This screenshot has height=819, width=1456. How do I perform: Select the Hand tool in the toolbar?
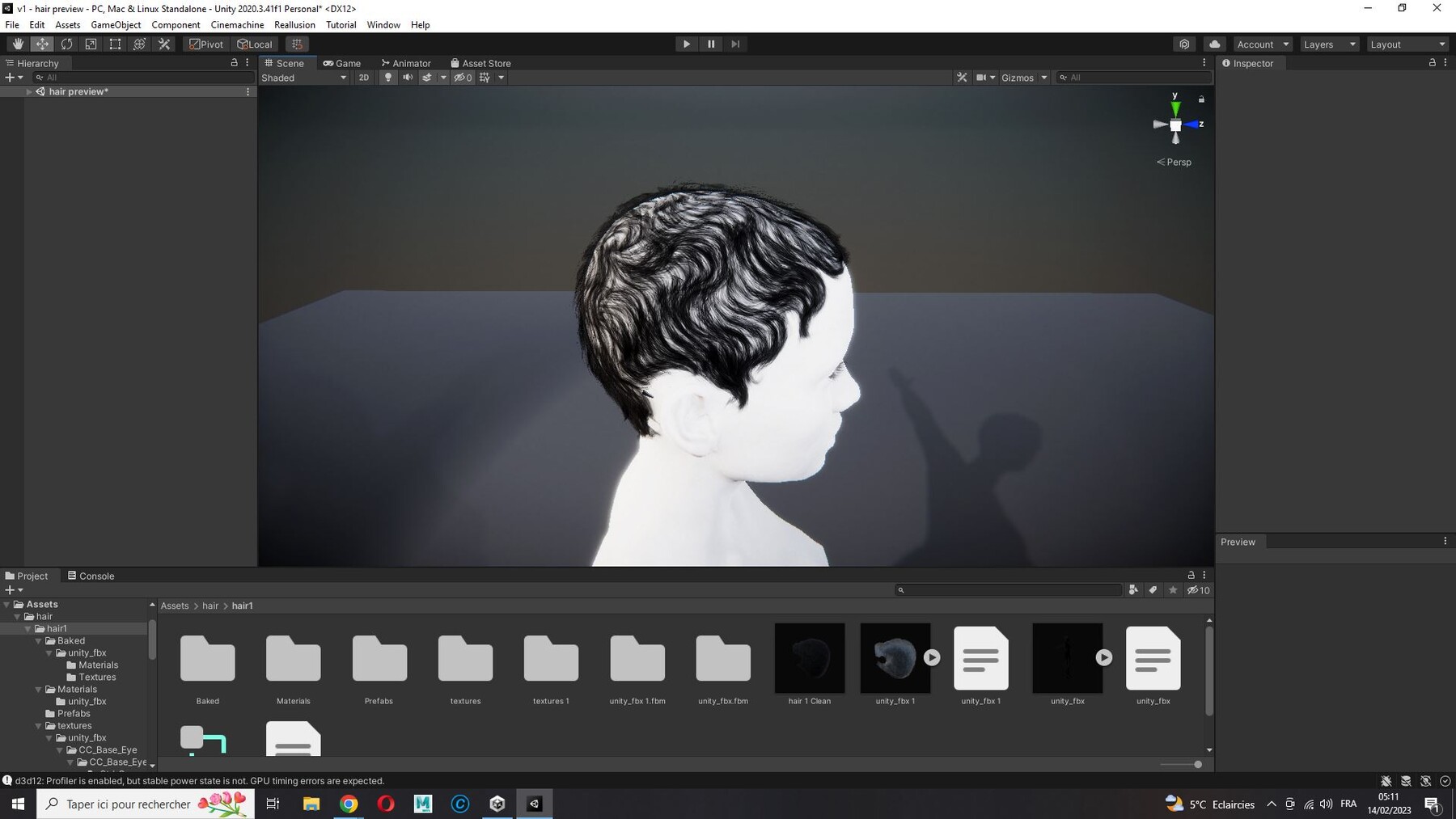pos(18,44)
